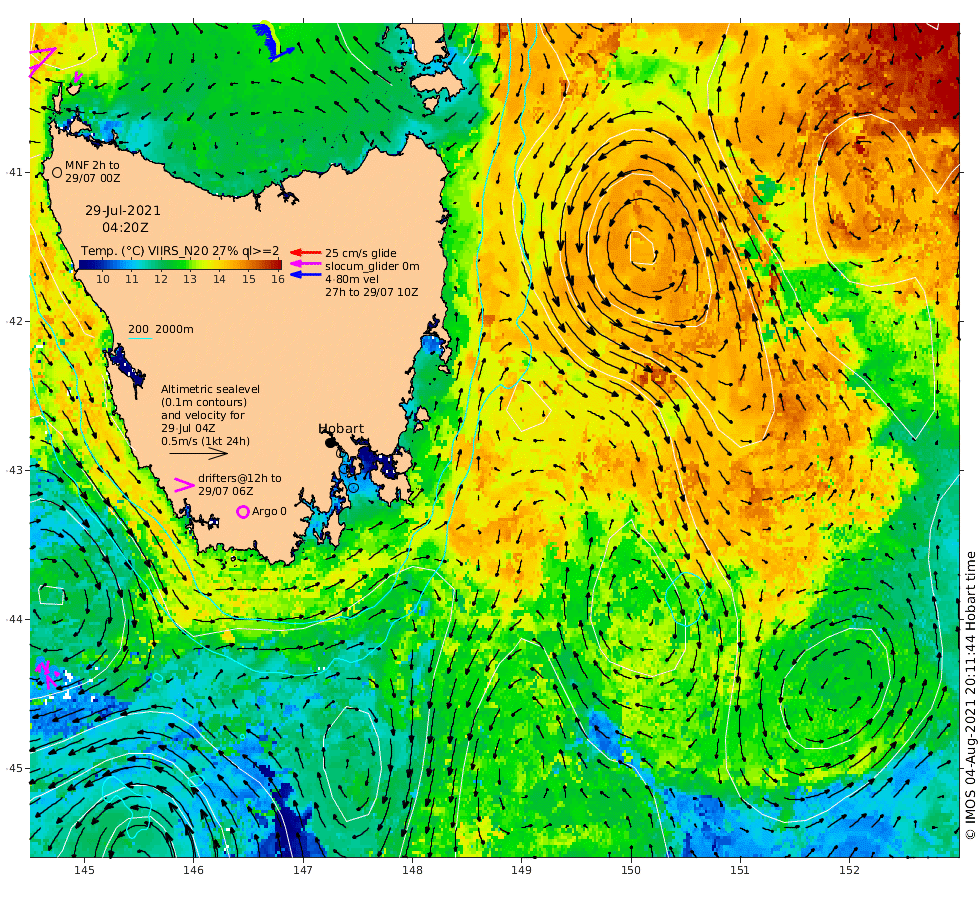Click the closed cyan contour near longitude 150.5
This screenshot has width=980, height=900.
coord(686,599)
